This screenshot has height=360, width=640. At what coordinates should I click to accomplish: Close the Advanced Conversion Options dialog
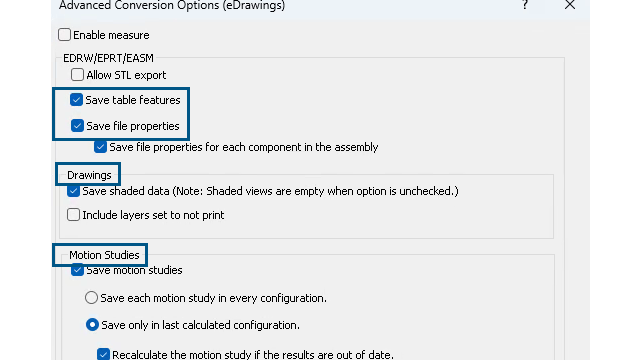point(570,5)
